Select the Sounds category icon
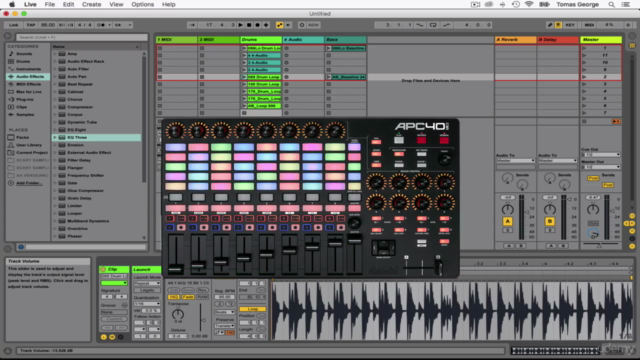The width and height of the screenshot is (640, 360). point(11,53)
